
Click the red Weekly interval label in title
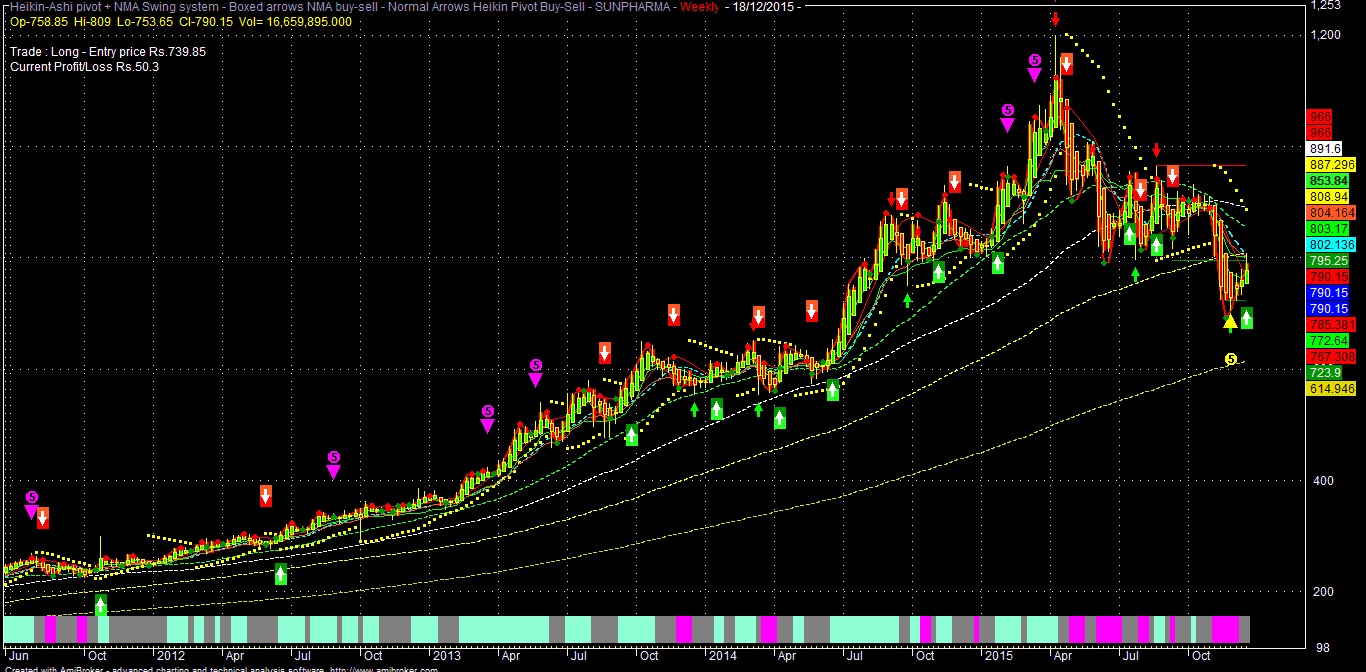(700, 7)
